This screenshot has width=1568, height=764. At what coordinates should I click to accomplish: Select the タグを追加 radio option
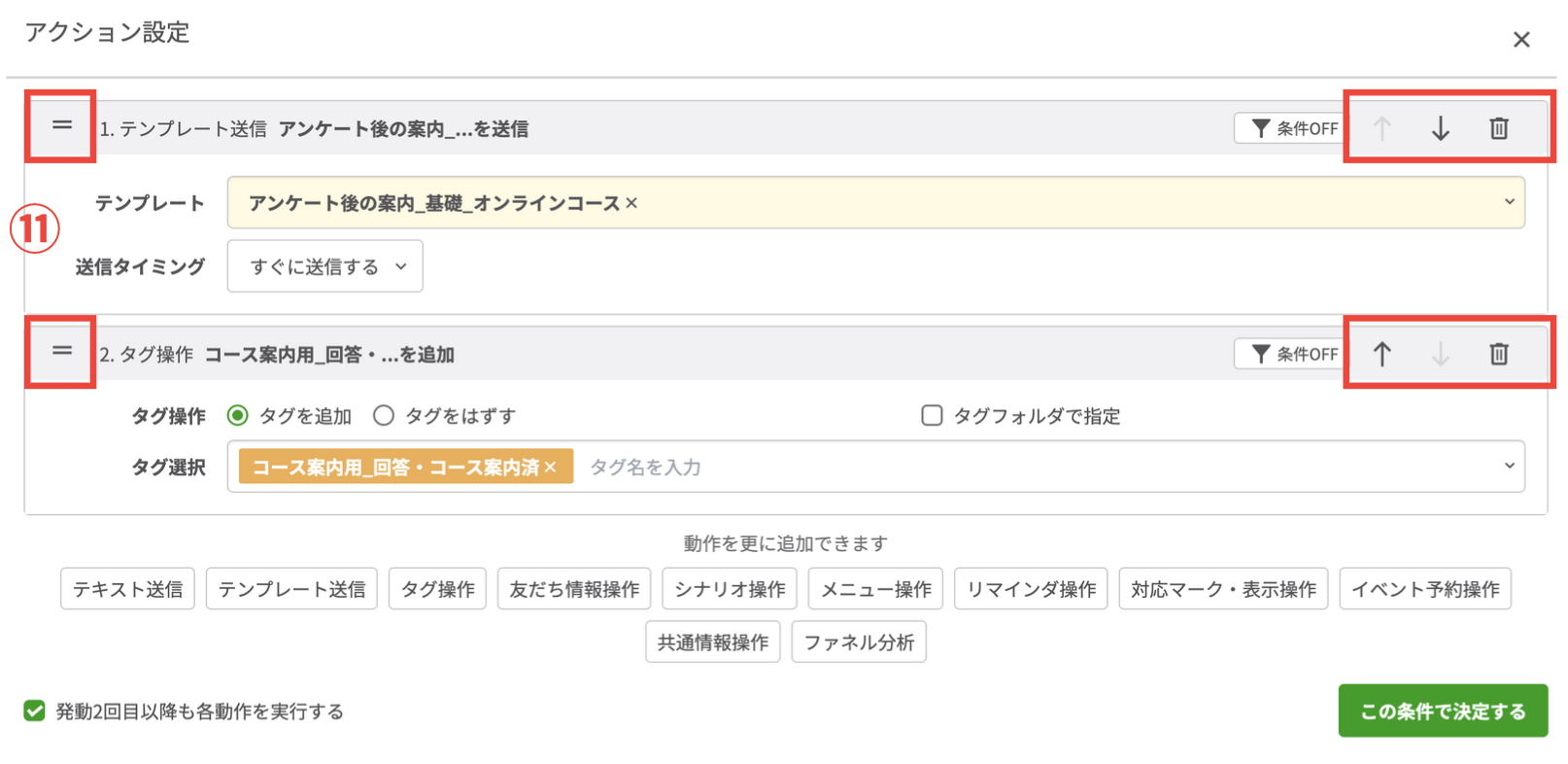[238, 416]
